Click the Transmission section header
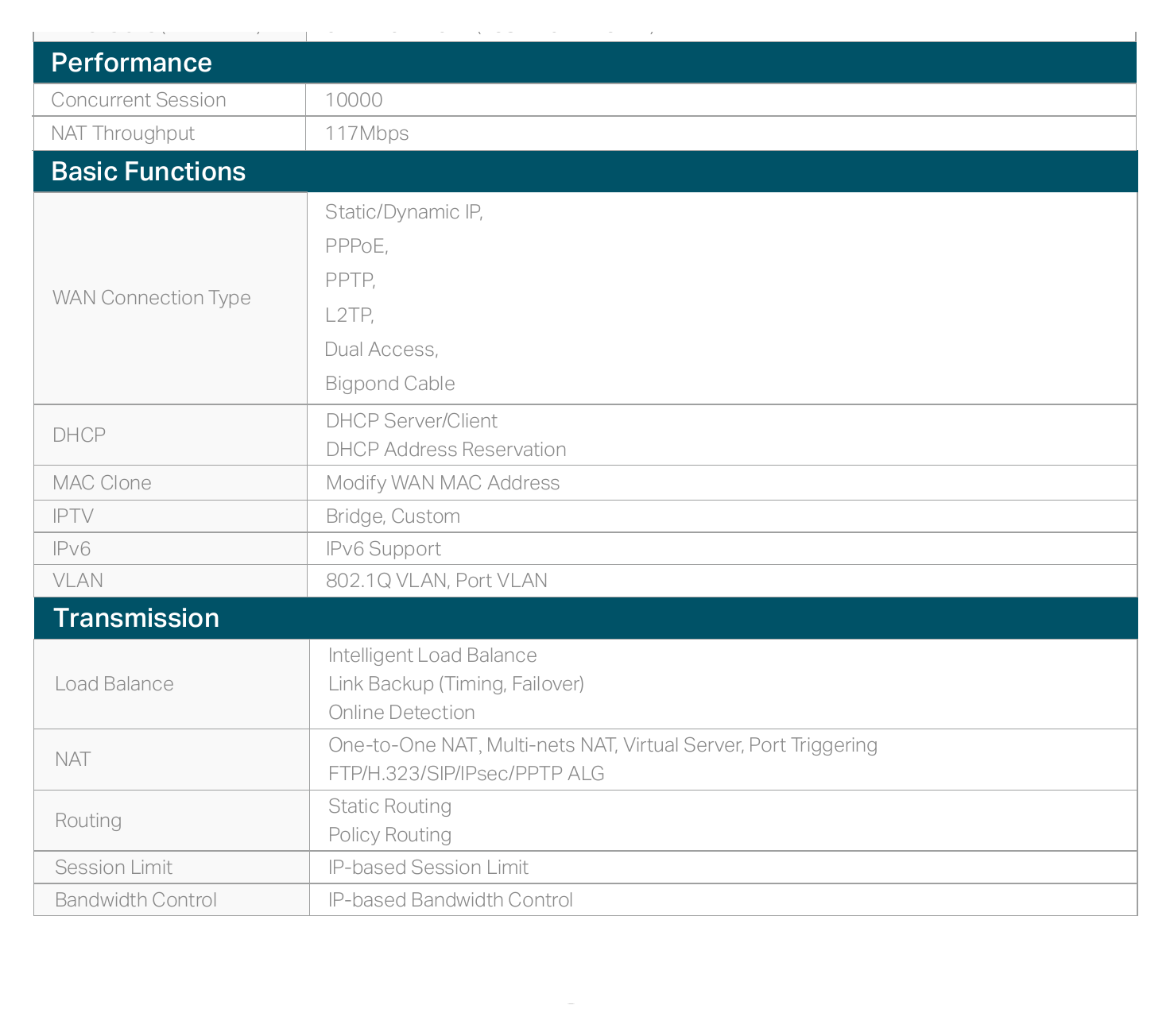This screenshot has width=1170, height=1036. [586, 618]
